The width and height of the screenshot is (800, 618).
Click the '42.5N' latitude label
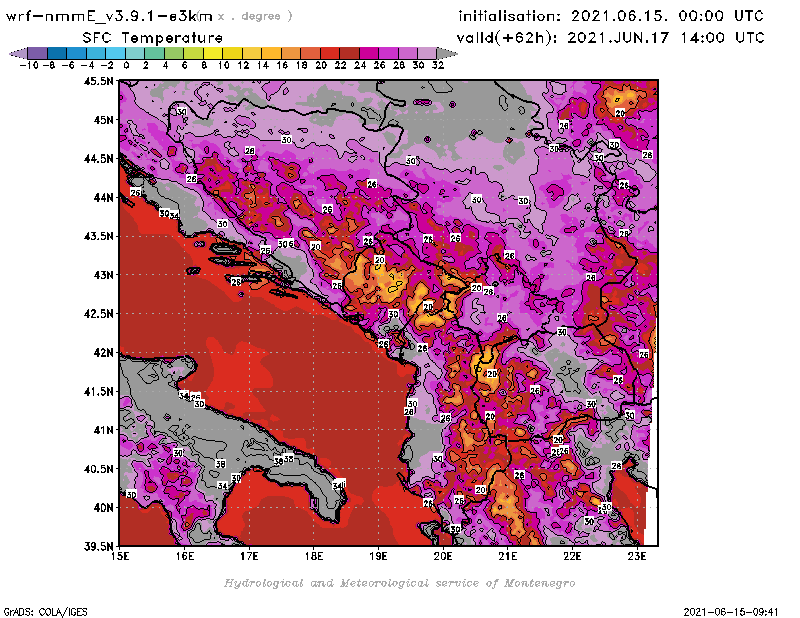(99, 314)
